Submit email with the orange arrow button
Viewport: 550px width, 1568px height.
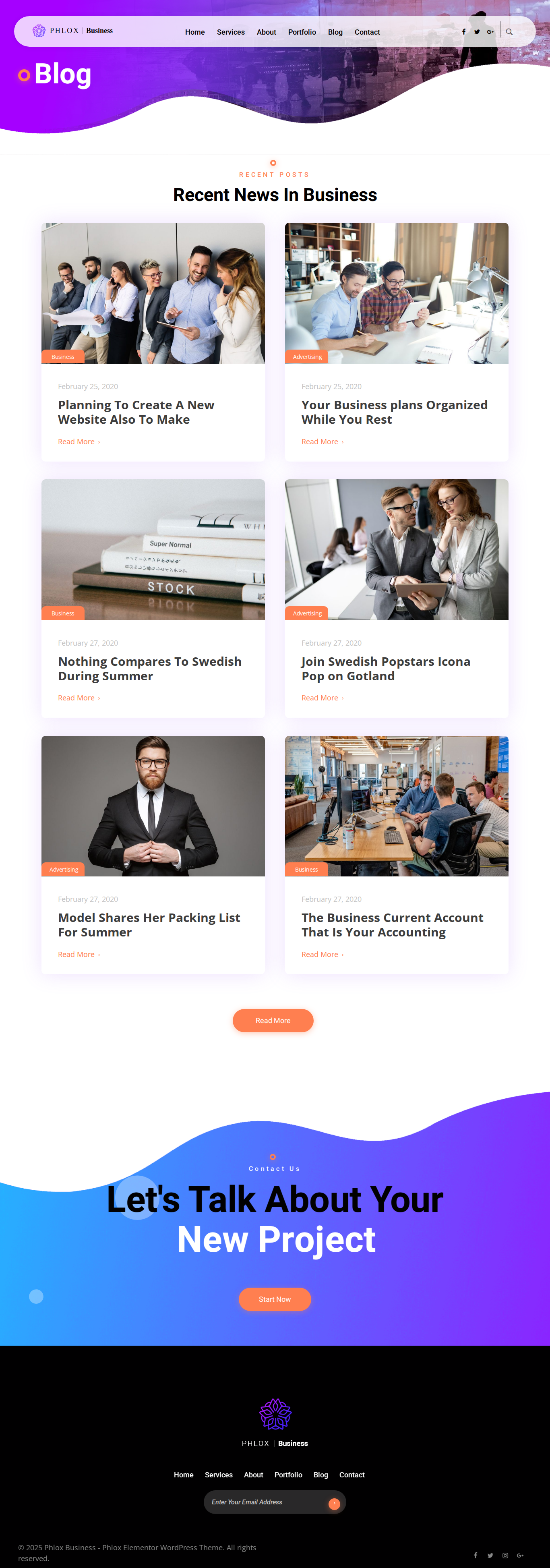(x=334, y=1504)
